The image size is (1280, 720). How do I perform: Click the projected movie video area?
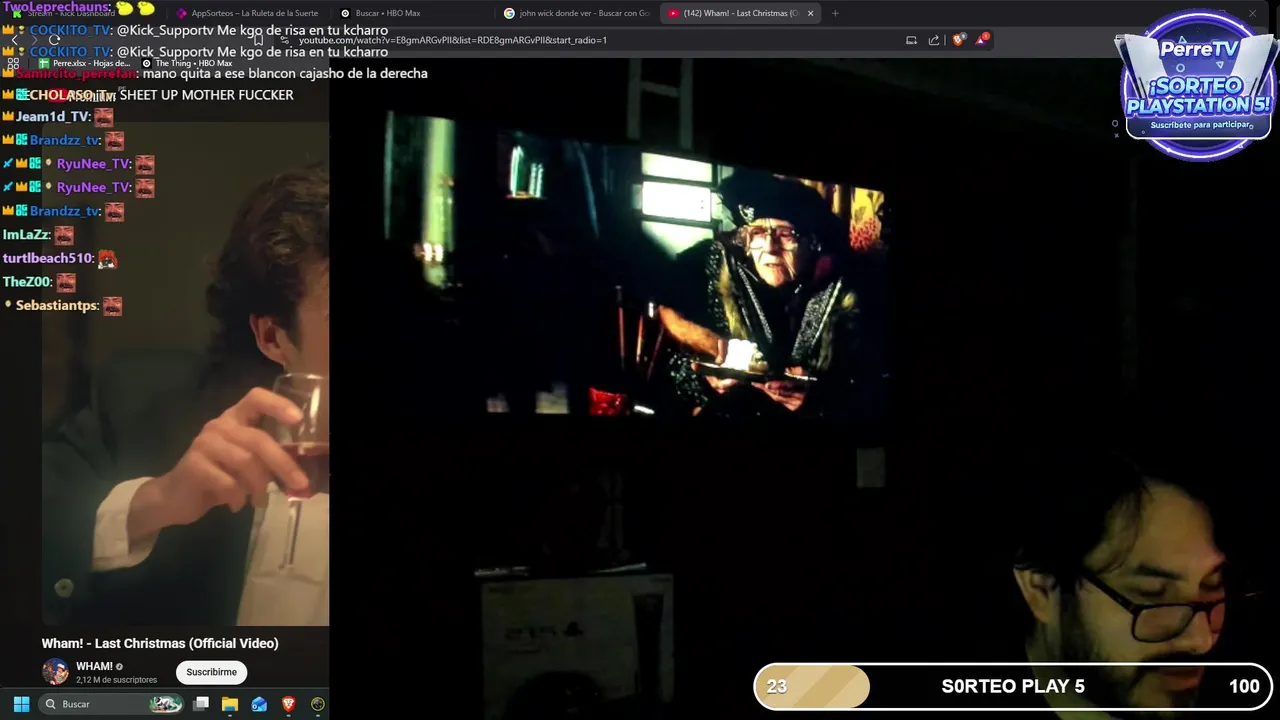tap(635, 265)
